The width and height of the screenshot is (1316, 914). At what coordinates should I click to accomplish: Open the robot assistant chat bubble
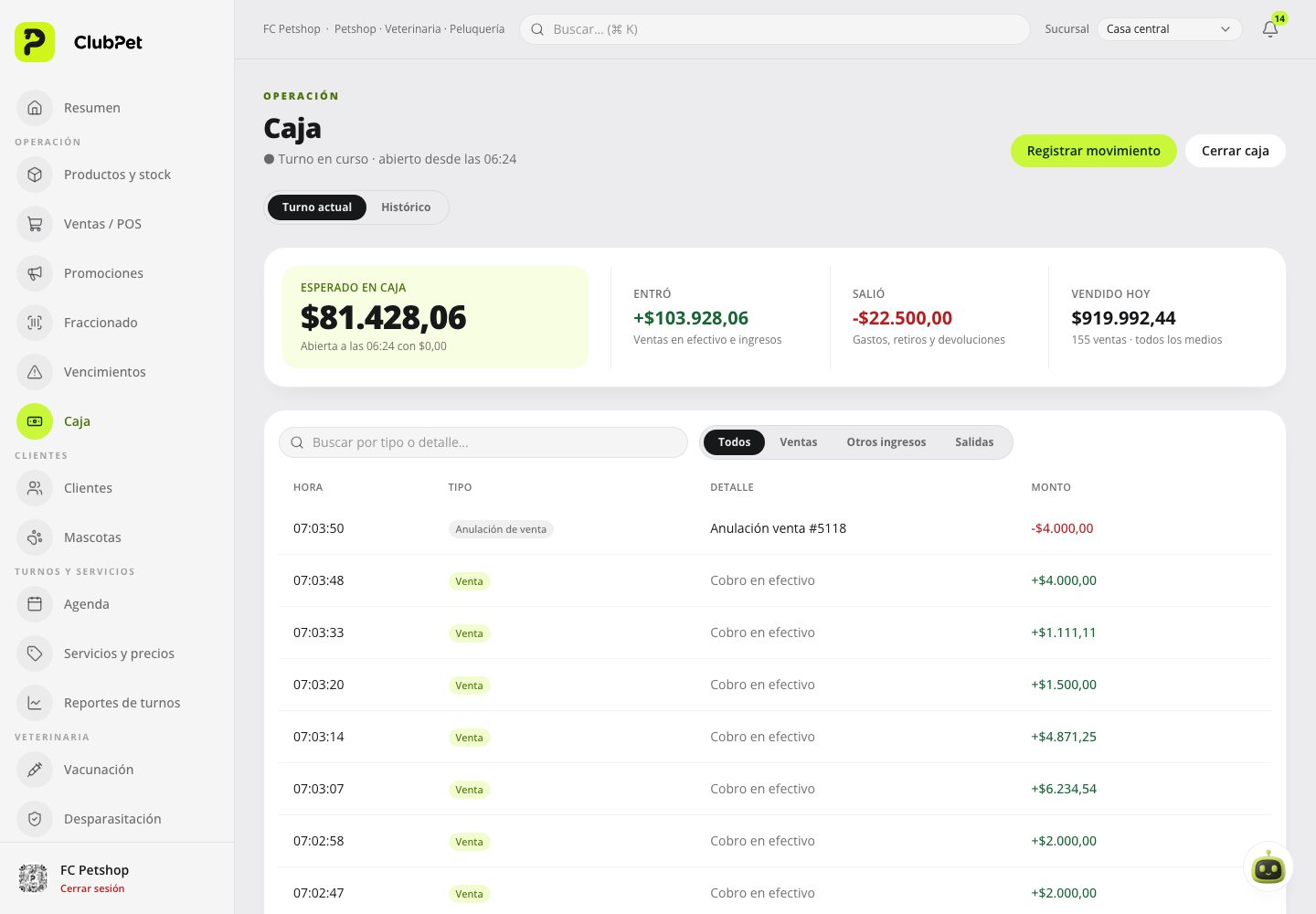click(1268, 866)
